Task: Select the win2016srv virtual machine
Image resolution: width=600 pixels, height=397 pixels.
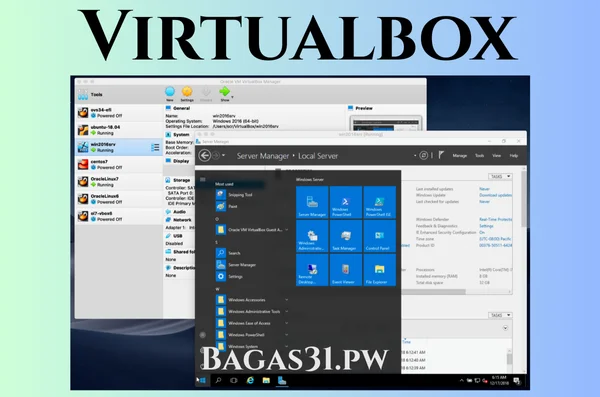Action: [119, 147]
